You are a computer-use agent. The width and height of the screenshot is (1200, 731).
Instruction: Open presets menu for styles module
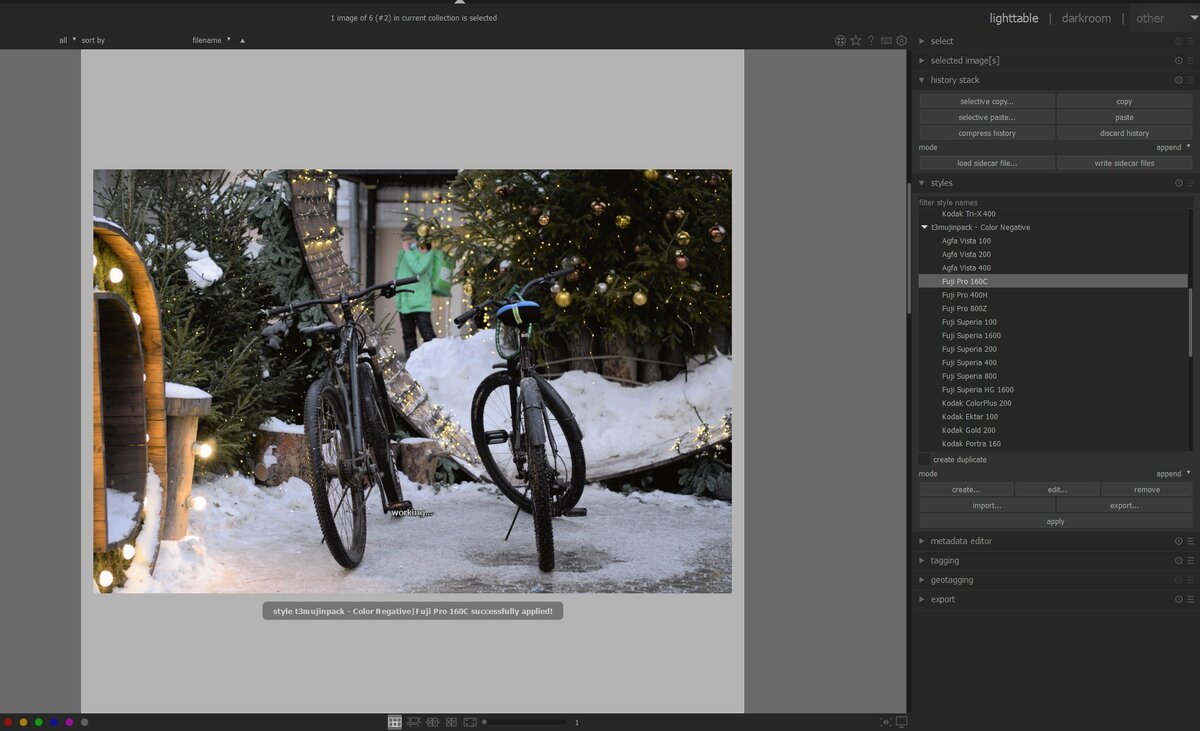click(1190, 183)
